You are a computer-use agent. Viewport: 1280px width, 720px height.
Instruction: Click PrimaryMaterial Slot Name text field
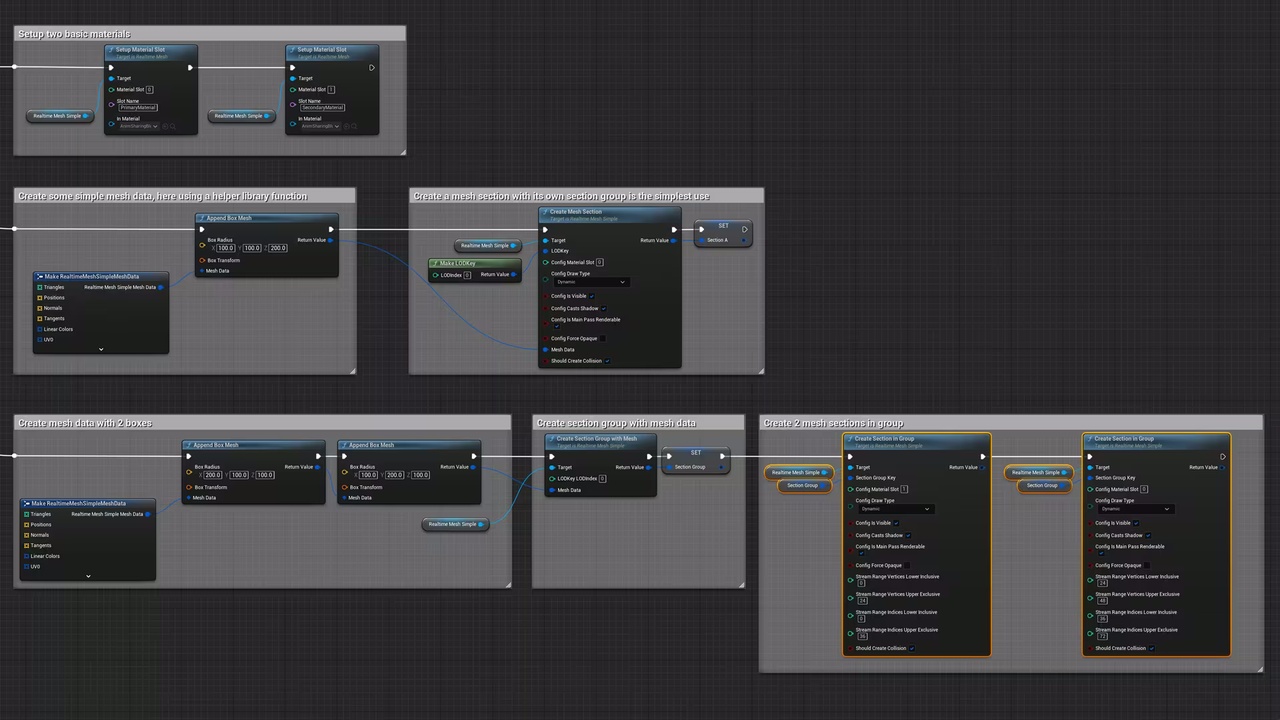[x=139, y=107]
